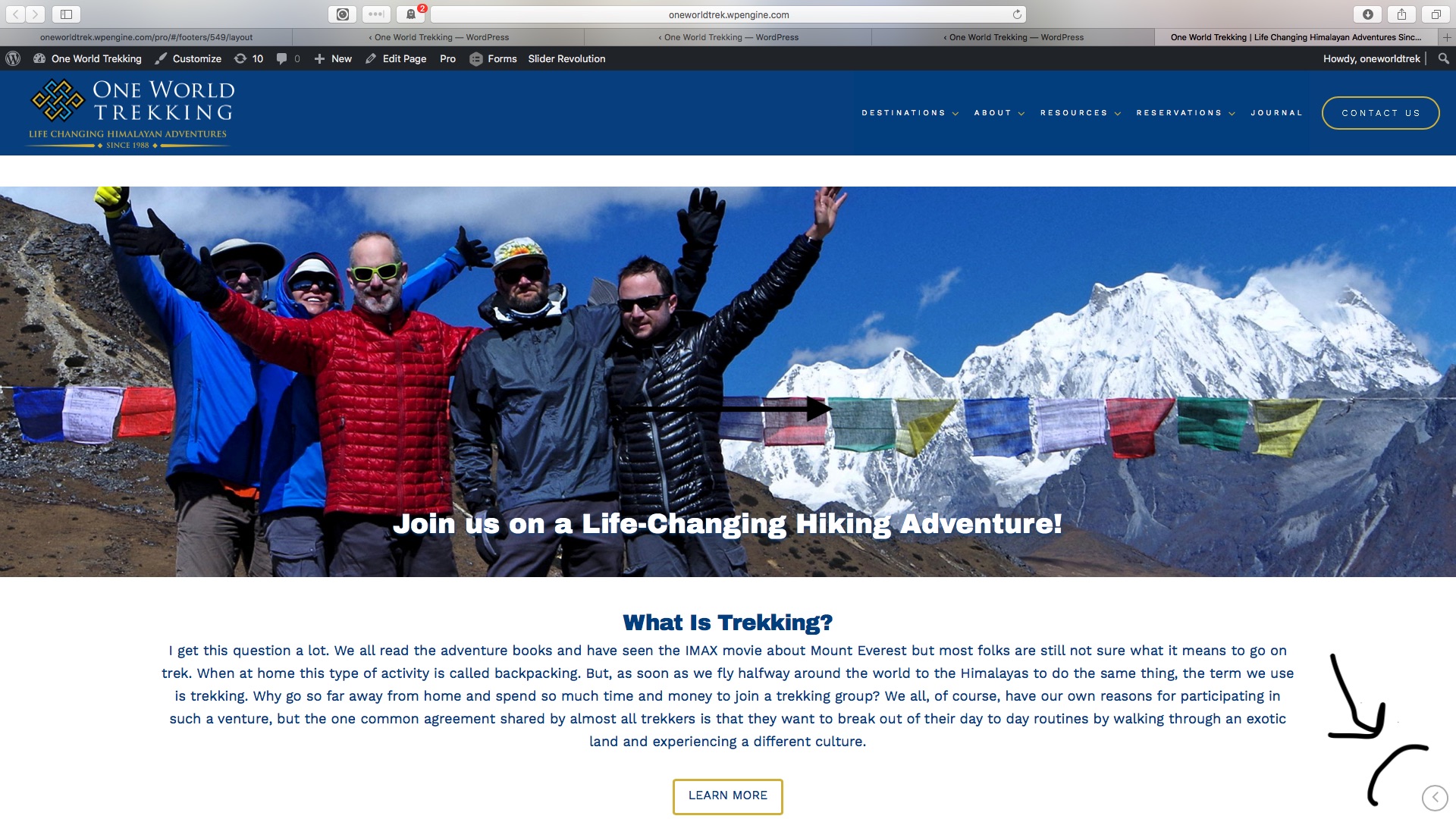This screenshot has height=819, width=1456.
Task: Switch to the footers/549/layout tab
Action: (x=146, y=37)
